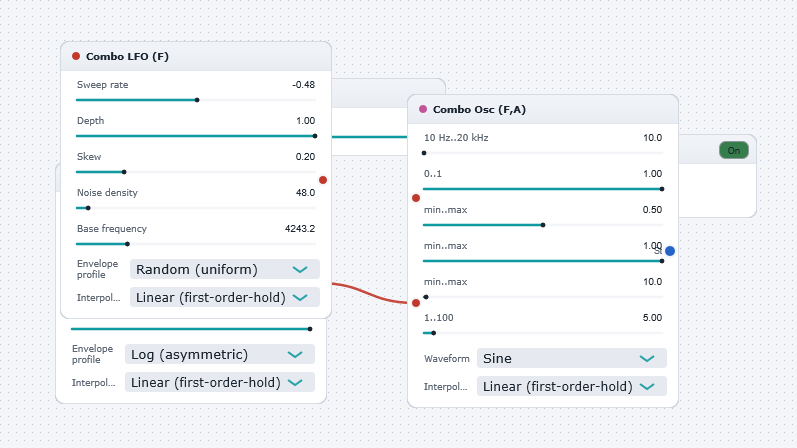Click the Skew slider handle
Image resolution: width=797 pixels, height=448 pixels.
click(124, 172)
